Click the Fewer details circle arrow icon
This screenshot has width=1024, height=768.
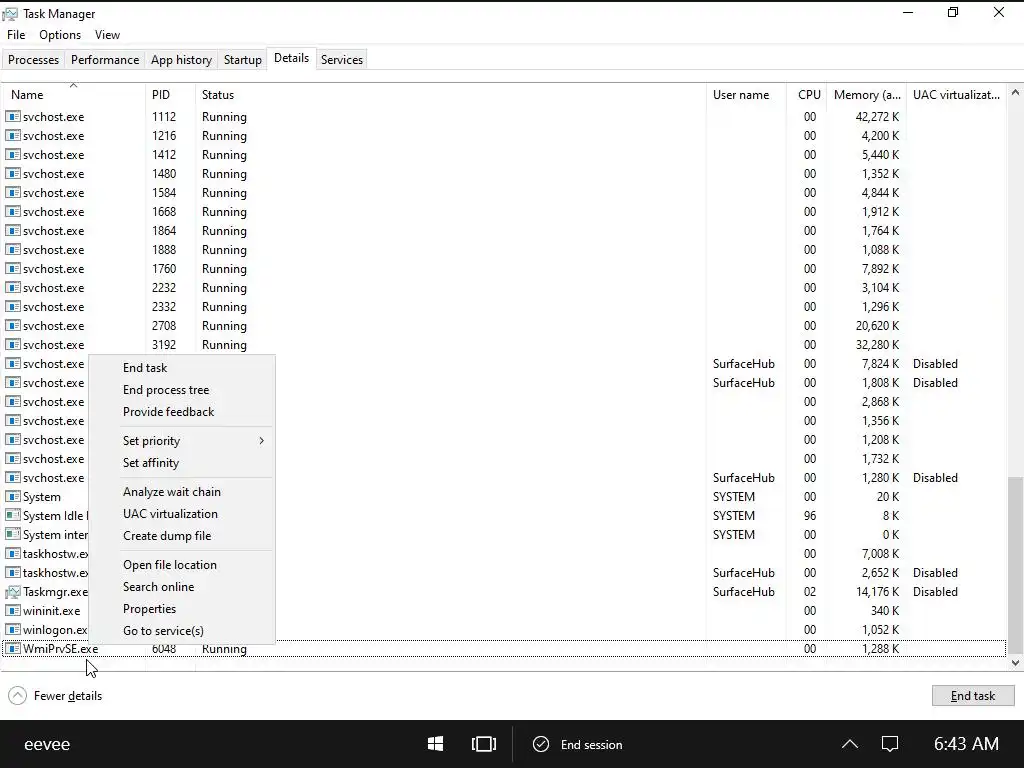click(18, 696)
